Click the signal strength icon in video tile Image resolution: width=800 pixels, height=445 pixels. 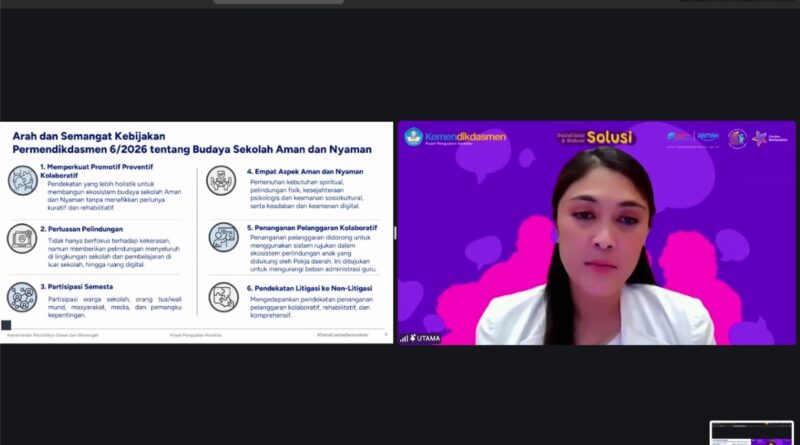coord(404,338)
